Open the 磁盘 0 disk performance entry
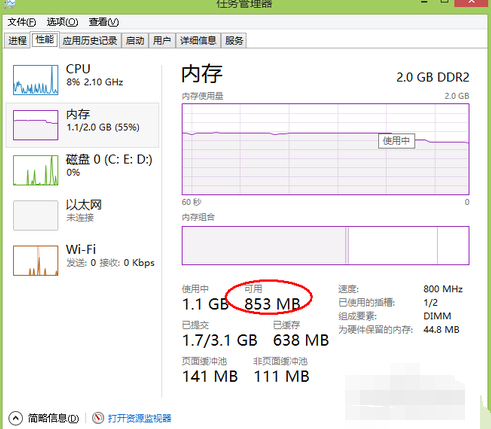The height and width of the screenshot is (429, 491). [x=83, y=170]
